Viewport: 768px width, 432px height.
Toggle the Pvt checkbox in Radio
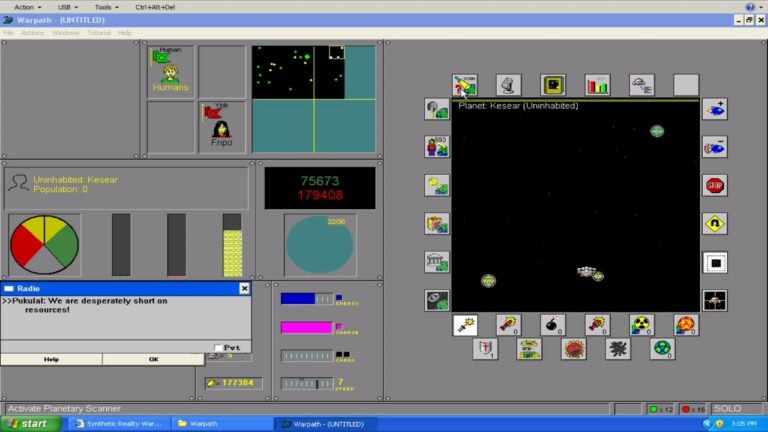(x=218, y=348)
